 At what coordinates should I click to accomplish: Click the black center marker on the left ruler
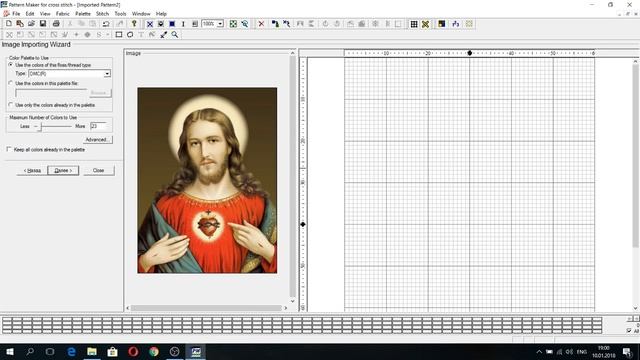(x=303, y=224)
